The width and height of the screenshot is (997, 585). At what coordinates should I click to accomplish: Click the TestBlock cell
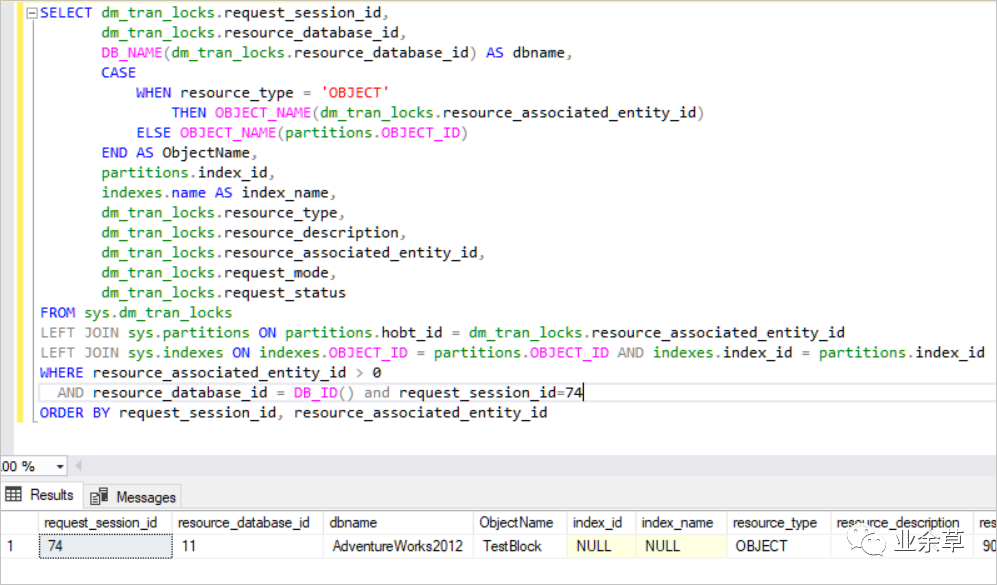(x=520, y=546)
